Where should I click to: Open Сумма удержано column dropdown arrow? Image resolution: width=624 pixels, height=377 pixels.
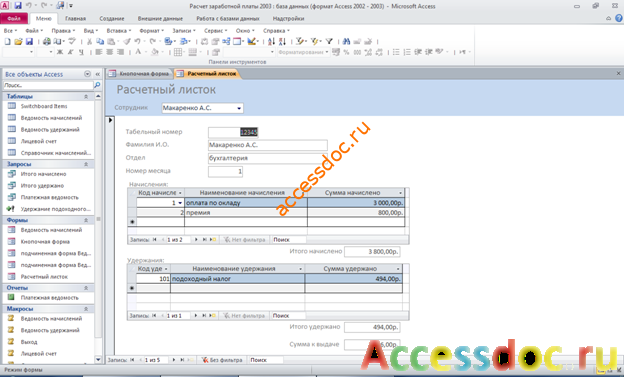(x=398, y=269)
